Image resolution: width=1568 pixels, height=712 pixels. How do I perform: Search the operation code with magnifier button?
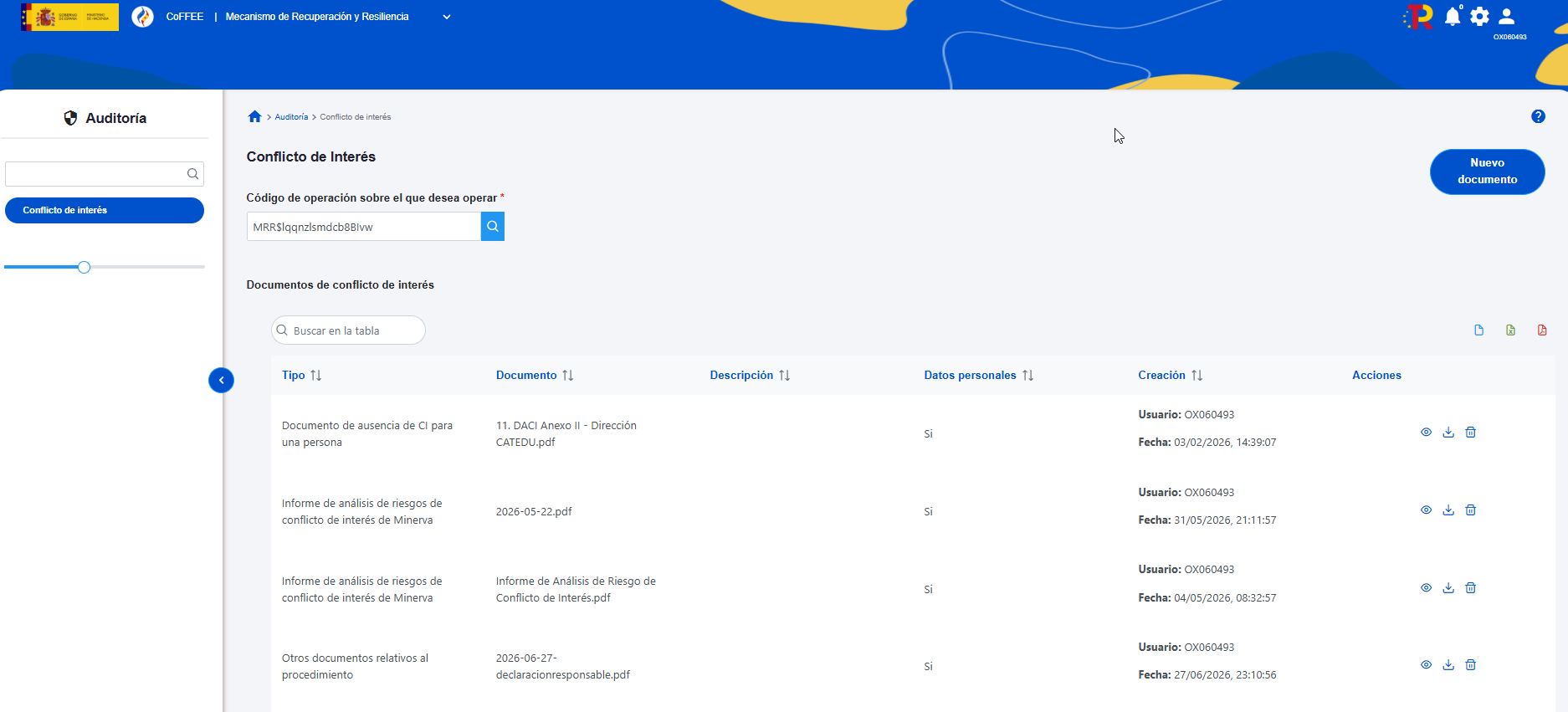[x=493, y=227]
